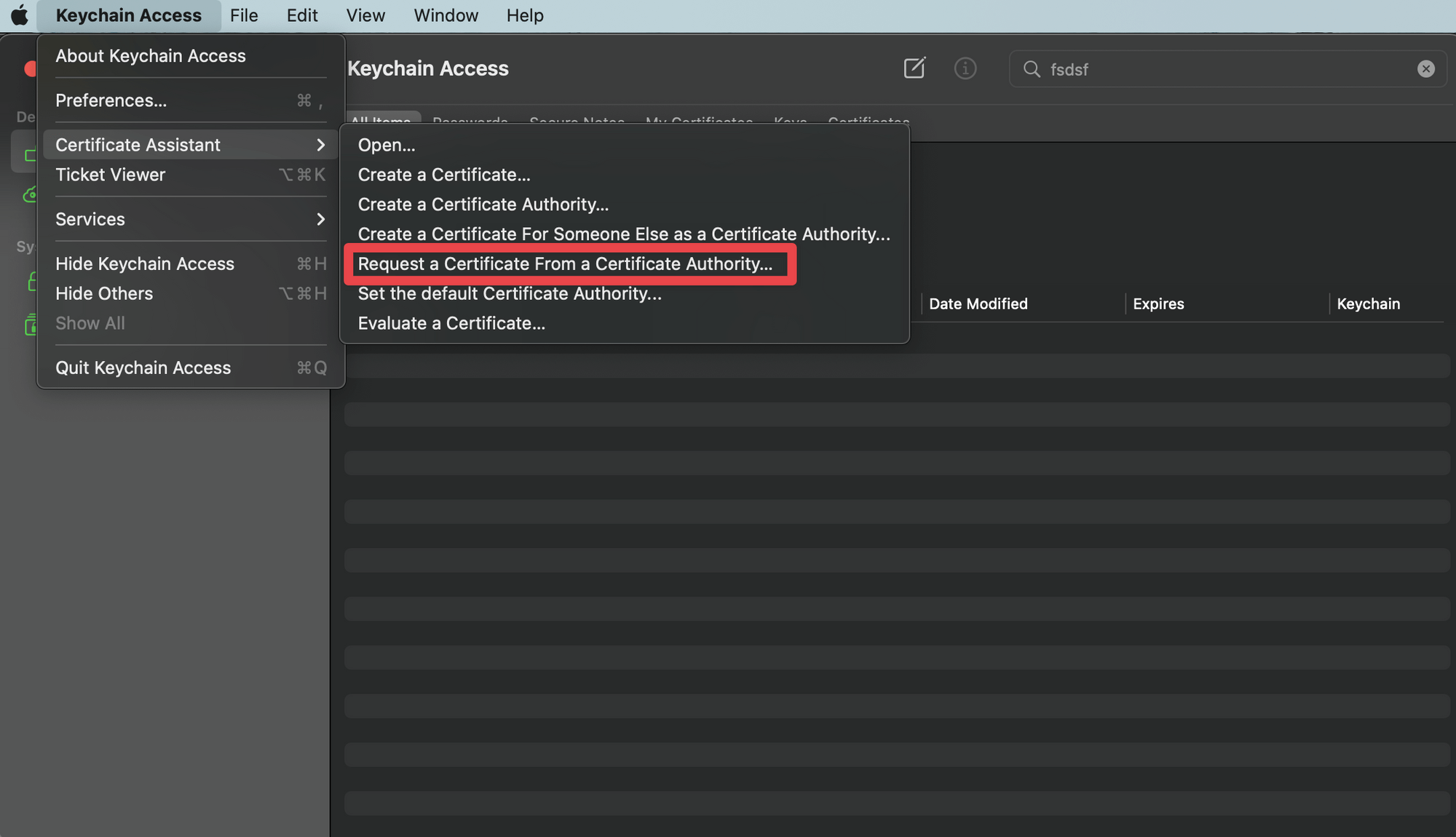
Task: Open the Help menu
Action: pos(524,15)
